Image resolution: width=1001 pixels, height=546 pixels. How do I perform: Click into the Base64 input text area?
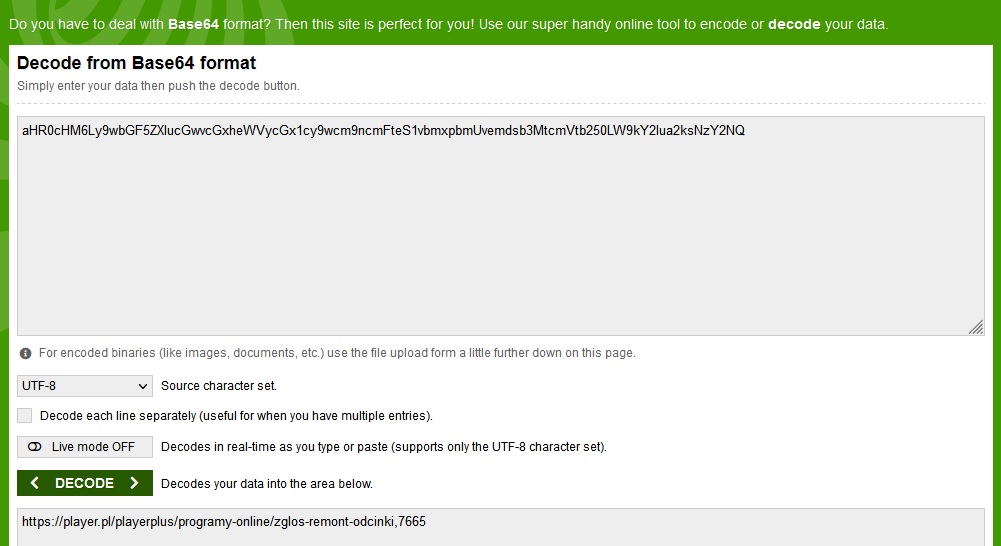coord(500,230)
